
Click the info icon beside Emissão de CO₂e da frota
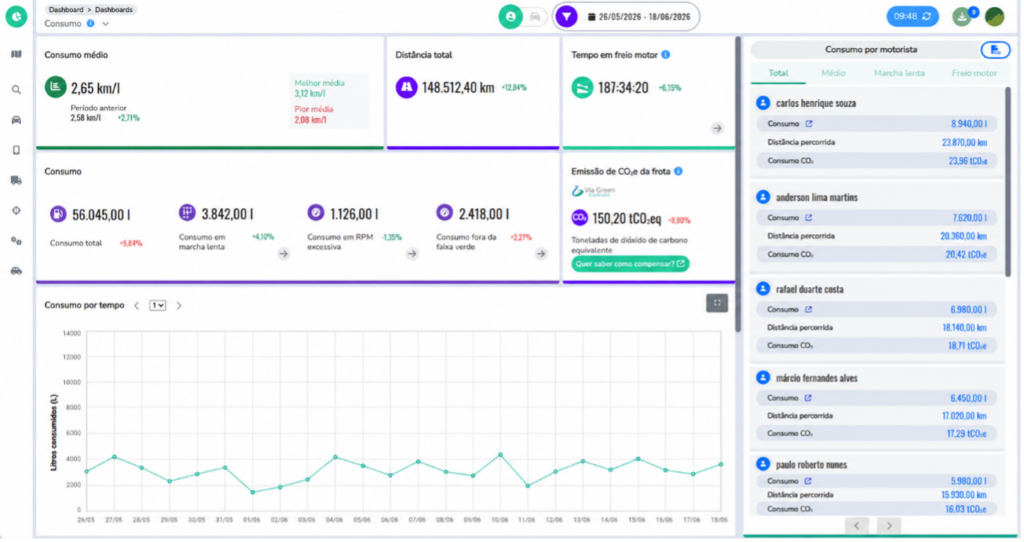click(x=679, y=171)
